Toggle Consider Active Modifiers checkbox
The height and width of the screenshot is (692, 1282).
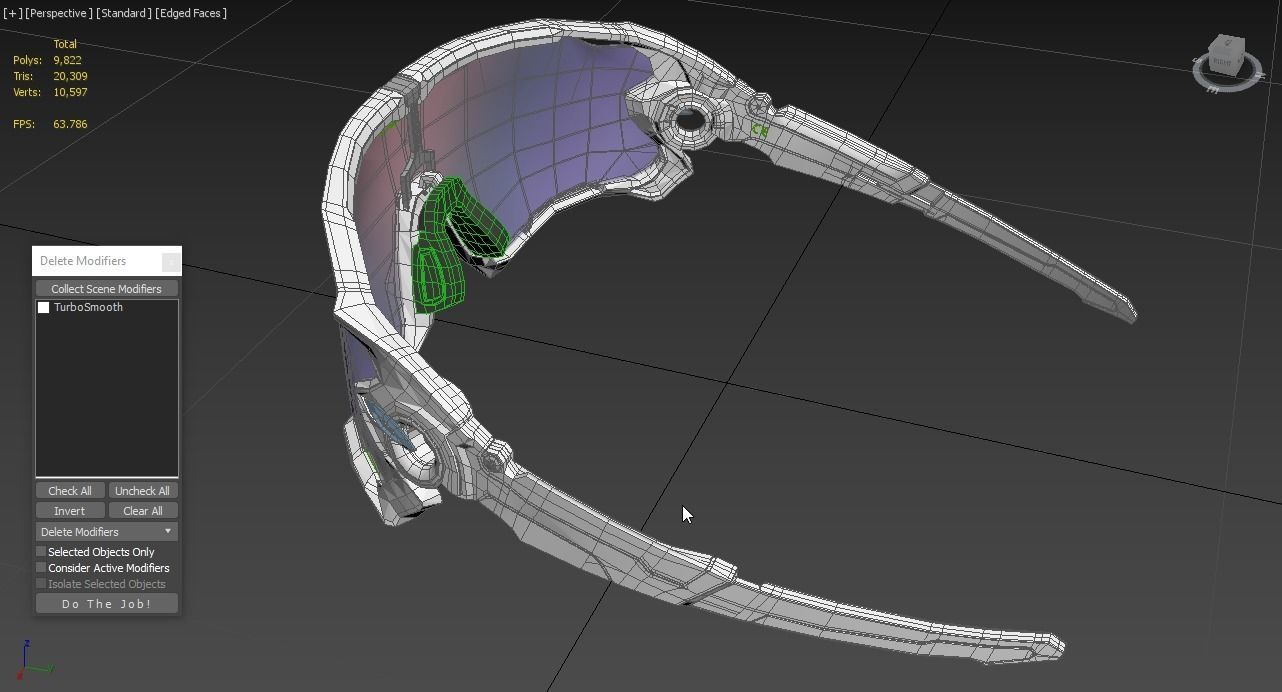pos(41,567)
